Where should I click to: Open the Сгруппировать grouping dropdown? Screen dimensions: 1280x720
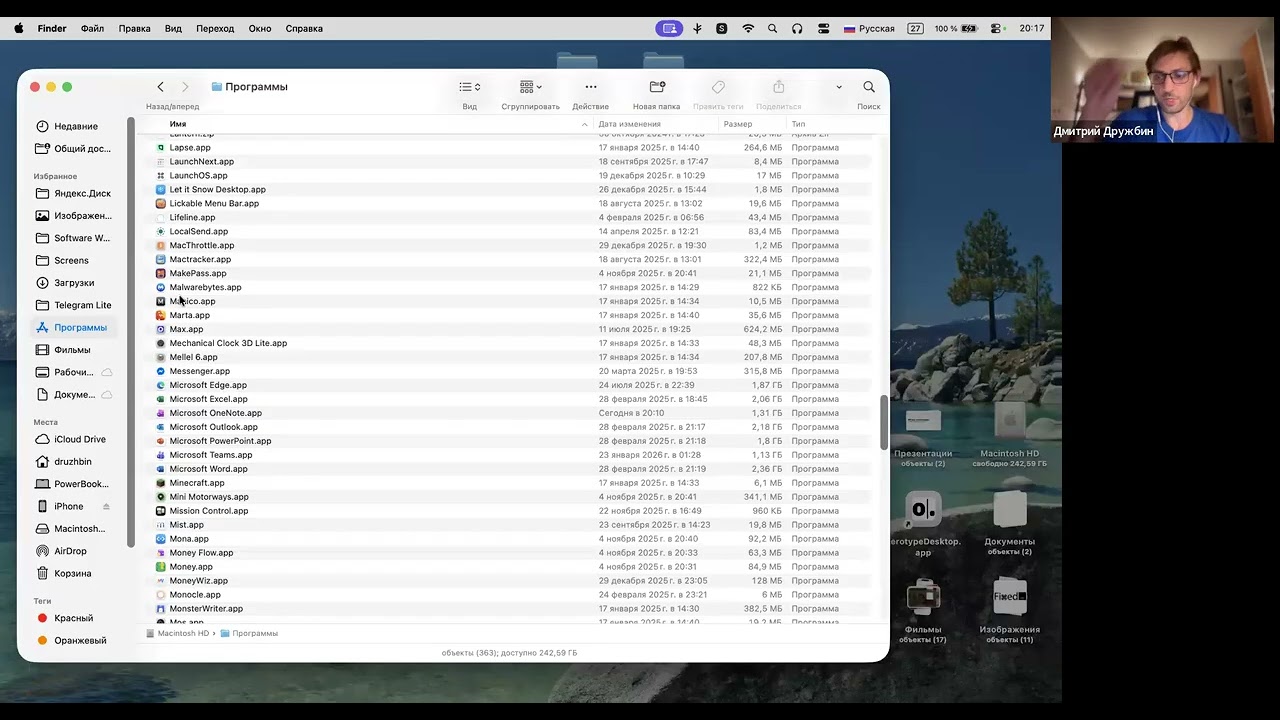[530, 87]
